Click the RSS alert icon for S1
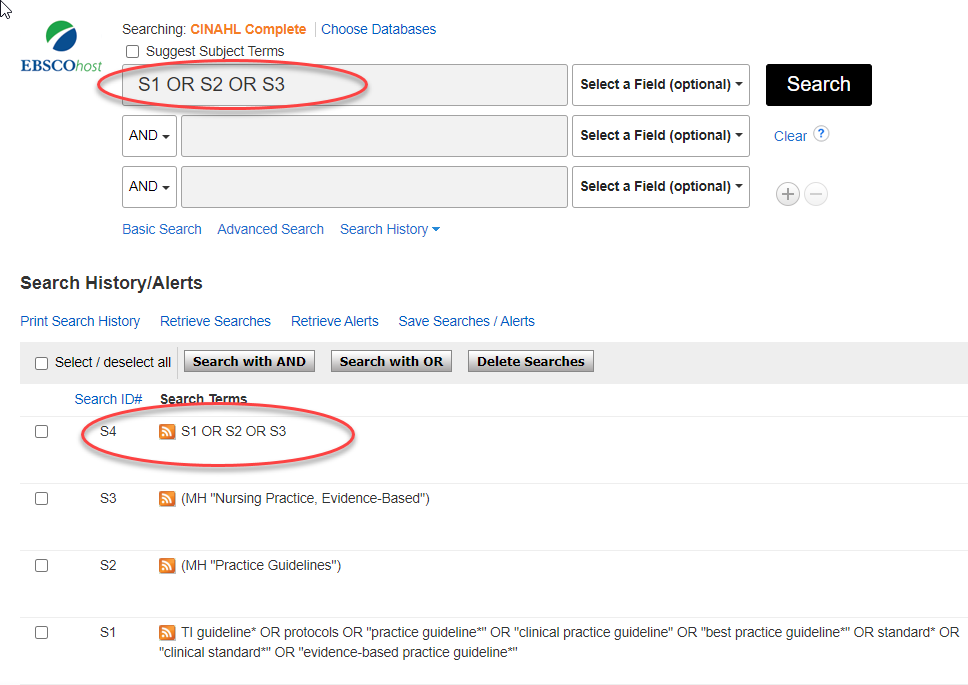Image resolution: width=968 pixels, height=685 pixels. (x=167, y=632)
